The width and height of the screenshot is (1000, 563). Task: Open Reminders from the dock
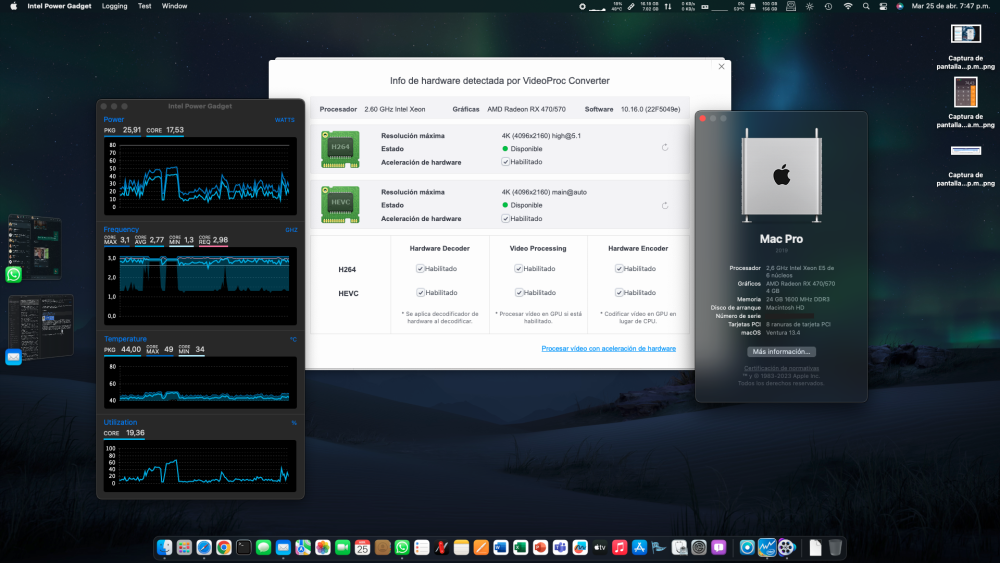coord(422,547)
